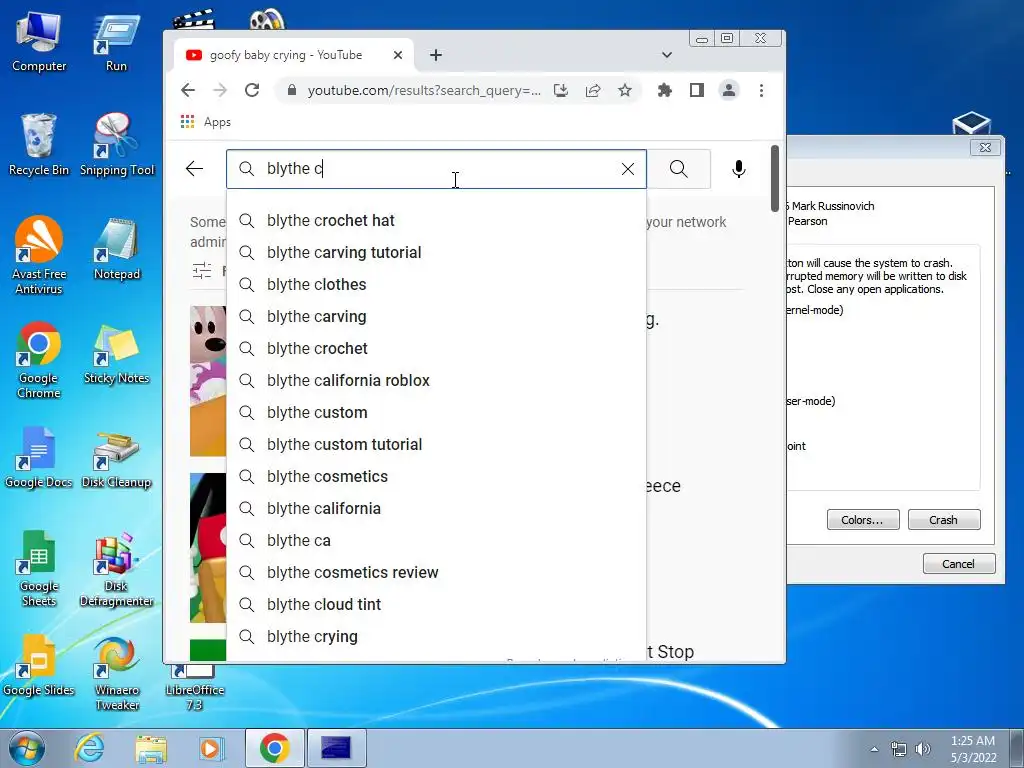Select the Google Docs desktop shortcut
Viewport: 1024px width, 768px height.
39,457
